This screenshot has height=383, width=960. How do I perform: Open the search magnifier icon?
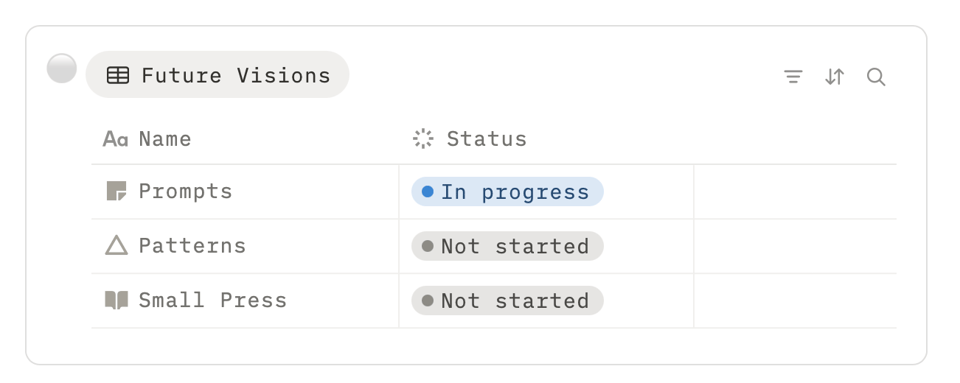[876, 76]
